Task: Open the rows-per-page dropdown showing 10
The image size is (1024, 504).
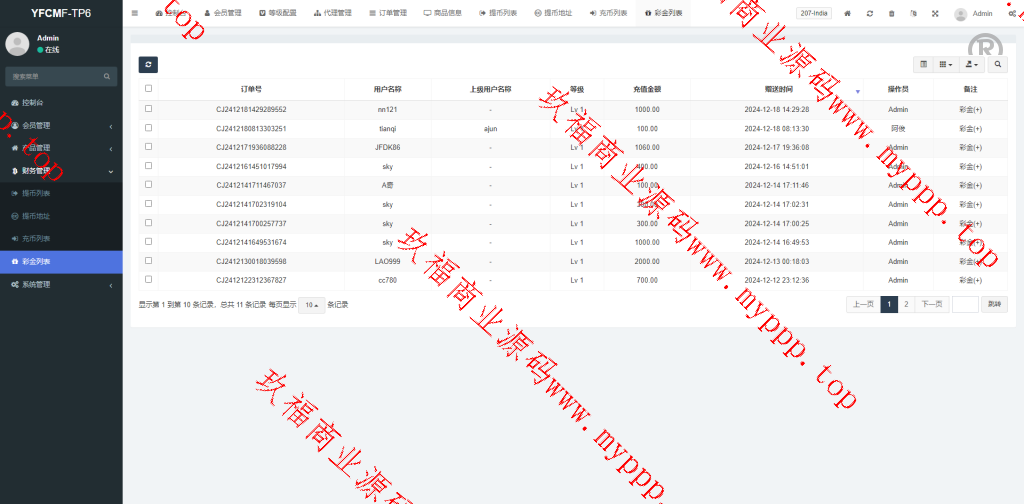Action: click(x=311, y=305)
